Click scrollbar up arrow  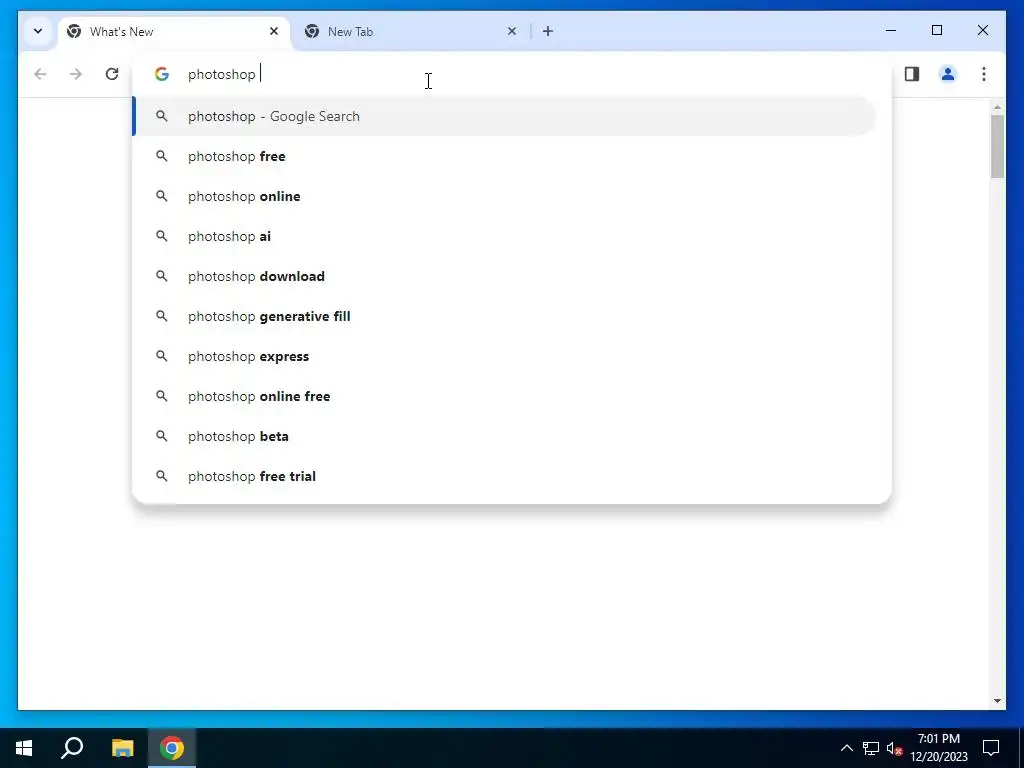pos(997,106)
